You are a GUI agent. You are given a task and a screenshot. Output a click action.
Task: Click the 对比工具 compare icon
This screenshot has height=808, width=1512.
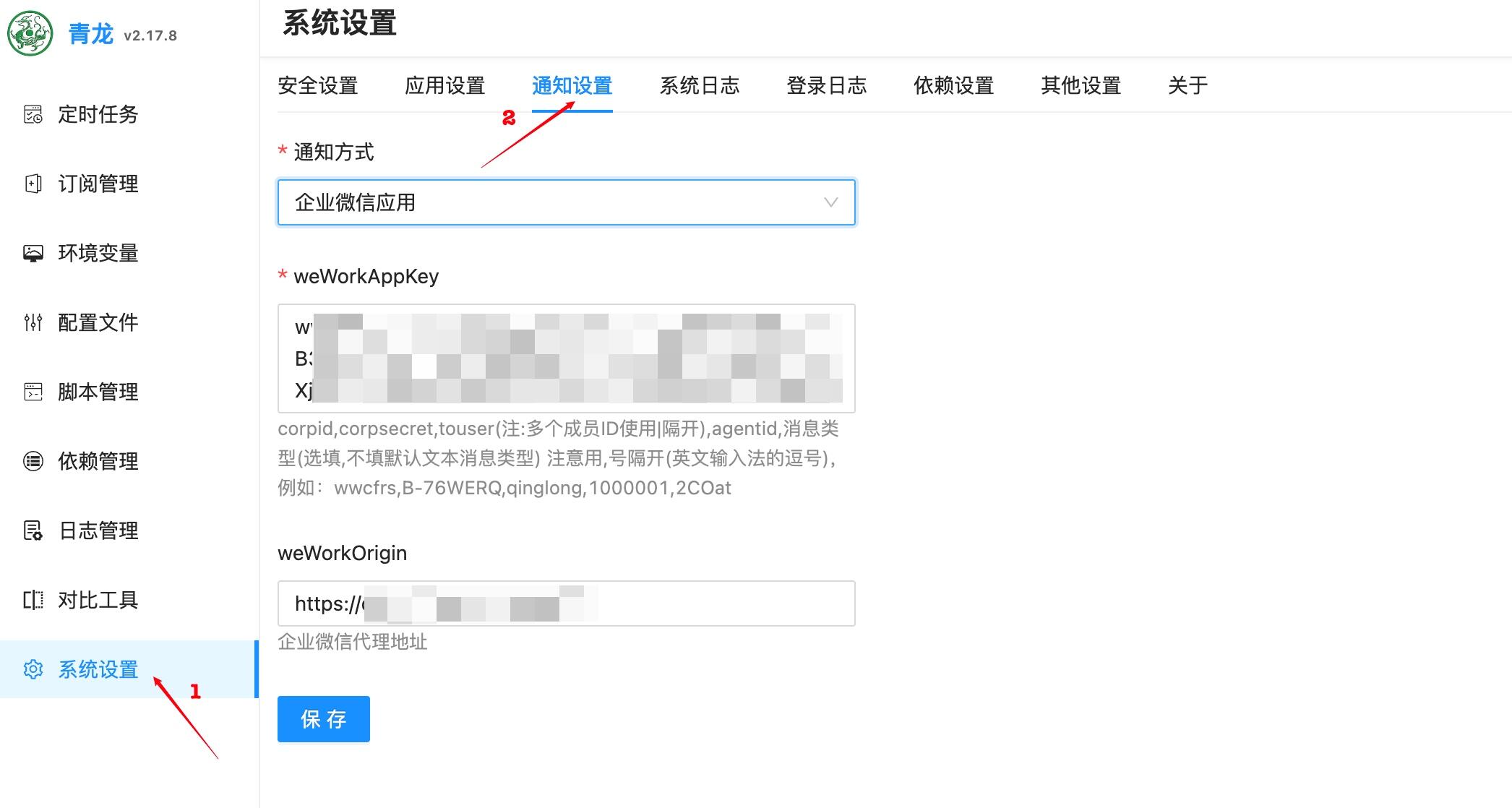33,600
